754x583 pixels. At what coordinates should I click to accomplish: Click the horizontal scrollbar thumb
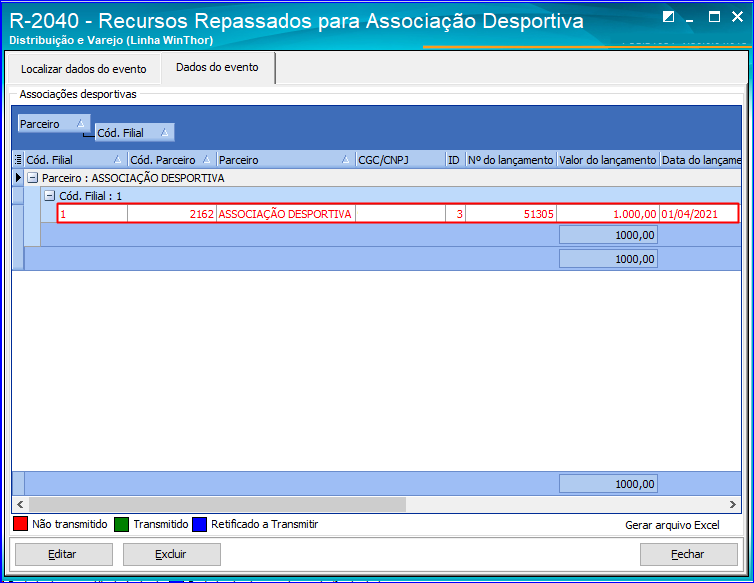(x=217, y=504)
